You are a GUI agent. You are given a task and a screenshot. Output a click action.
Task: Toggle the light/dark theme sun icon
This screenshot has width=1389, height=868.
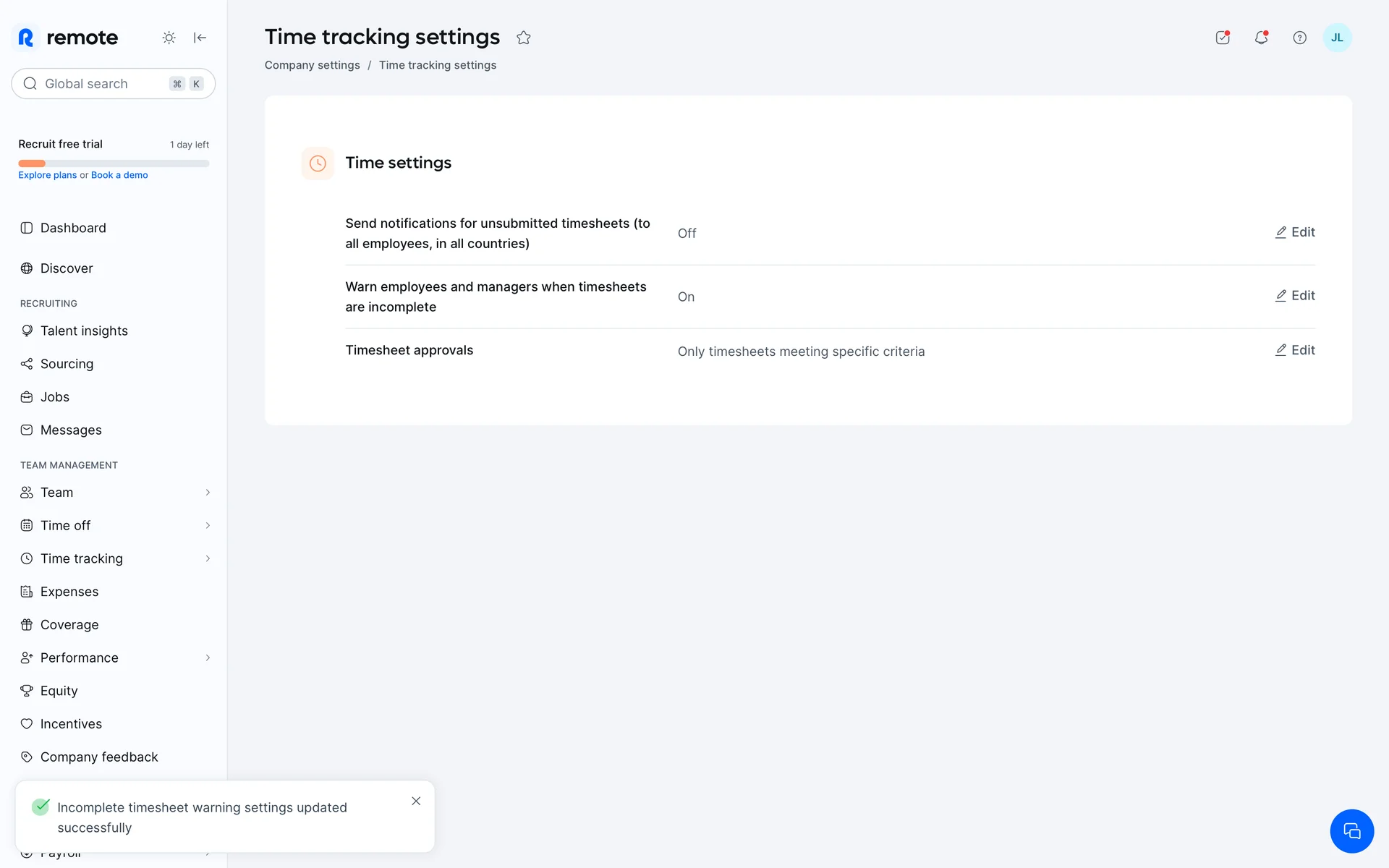(x=169, y=38)
